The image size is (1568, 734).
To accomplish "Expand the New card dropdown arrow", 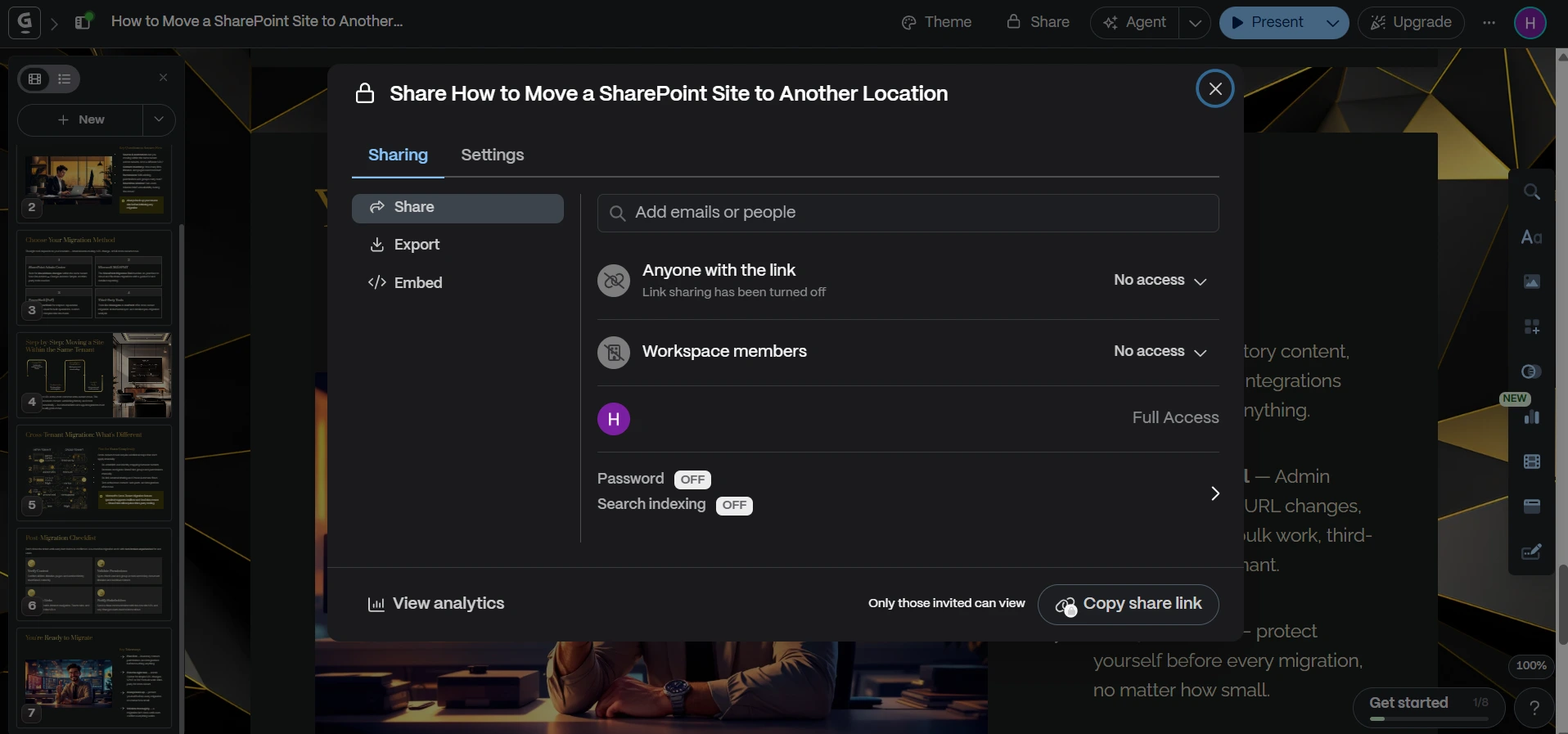I will click(x=159, y=119).
